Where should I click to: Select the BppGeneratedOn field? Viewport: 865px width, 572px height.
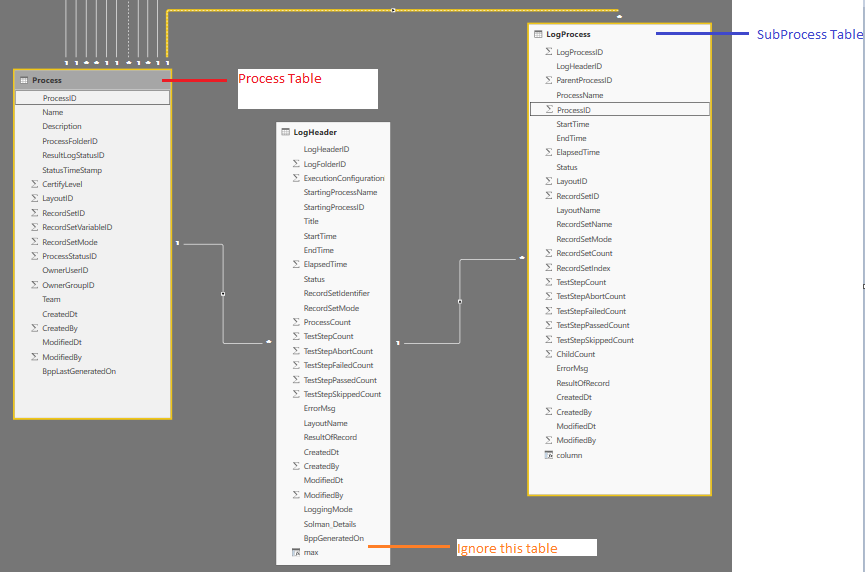click(x=334, y=538)
